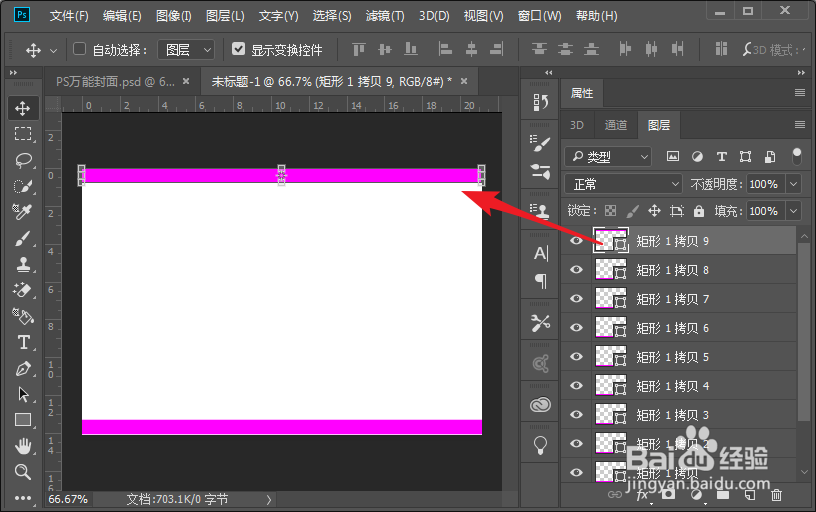Open the History panel icon
Viewport: 816px width, 512px height.
[x=540, y=103]
